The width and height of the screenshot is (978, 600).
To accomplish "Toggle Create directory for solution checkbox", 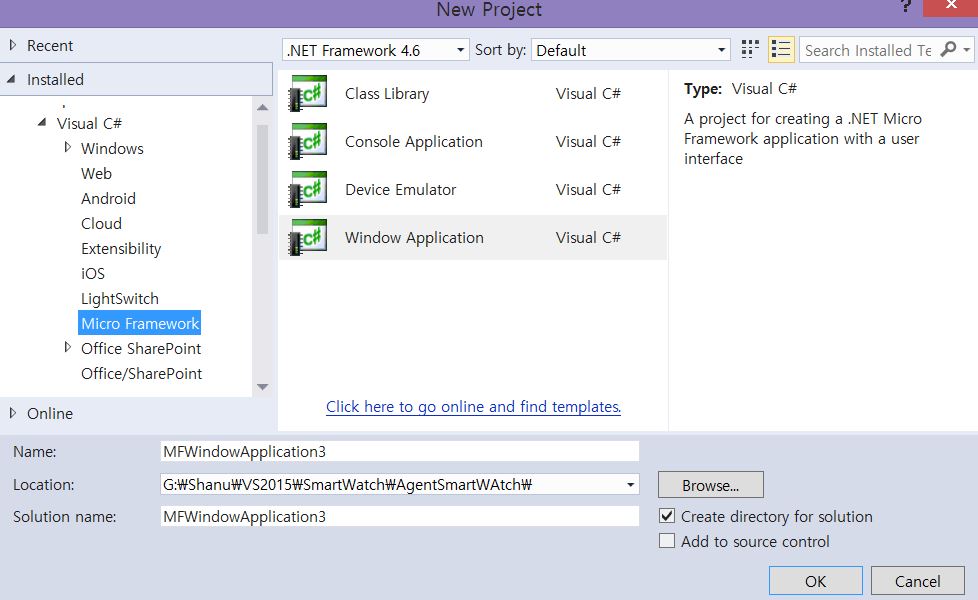I will pos(667,516).
